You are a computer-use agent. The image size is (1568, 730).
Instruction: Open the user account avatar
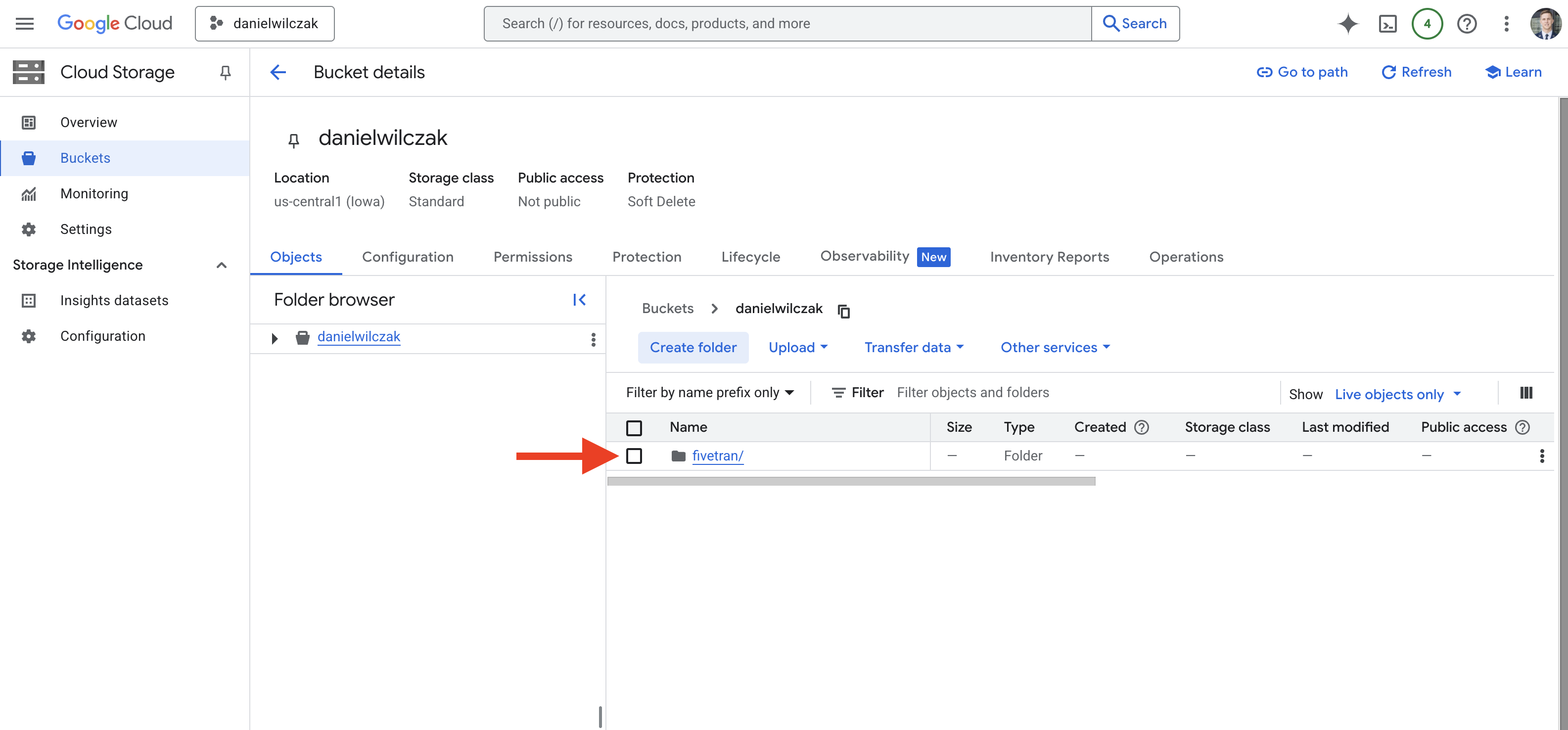[1546, 24]
